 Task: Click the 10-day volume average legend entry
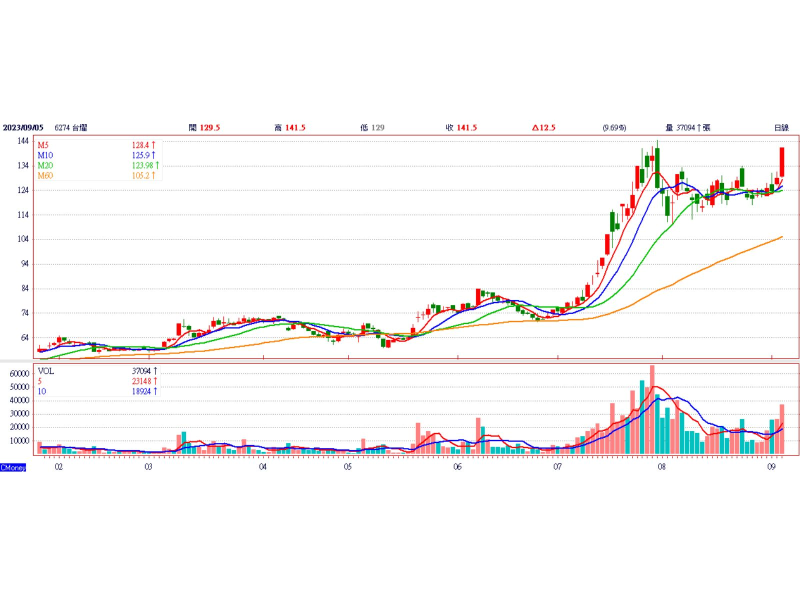click(42, 392)
